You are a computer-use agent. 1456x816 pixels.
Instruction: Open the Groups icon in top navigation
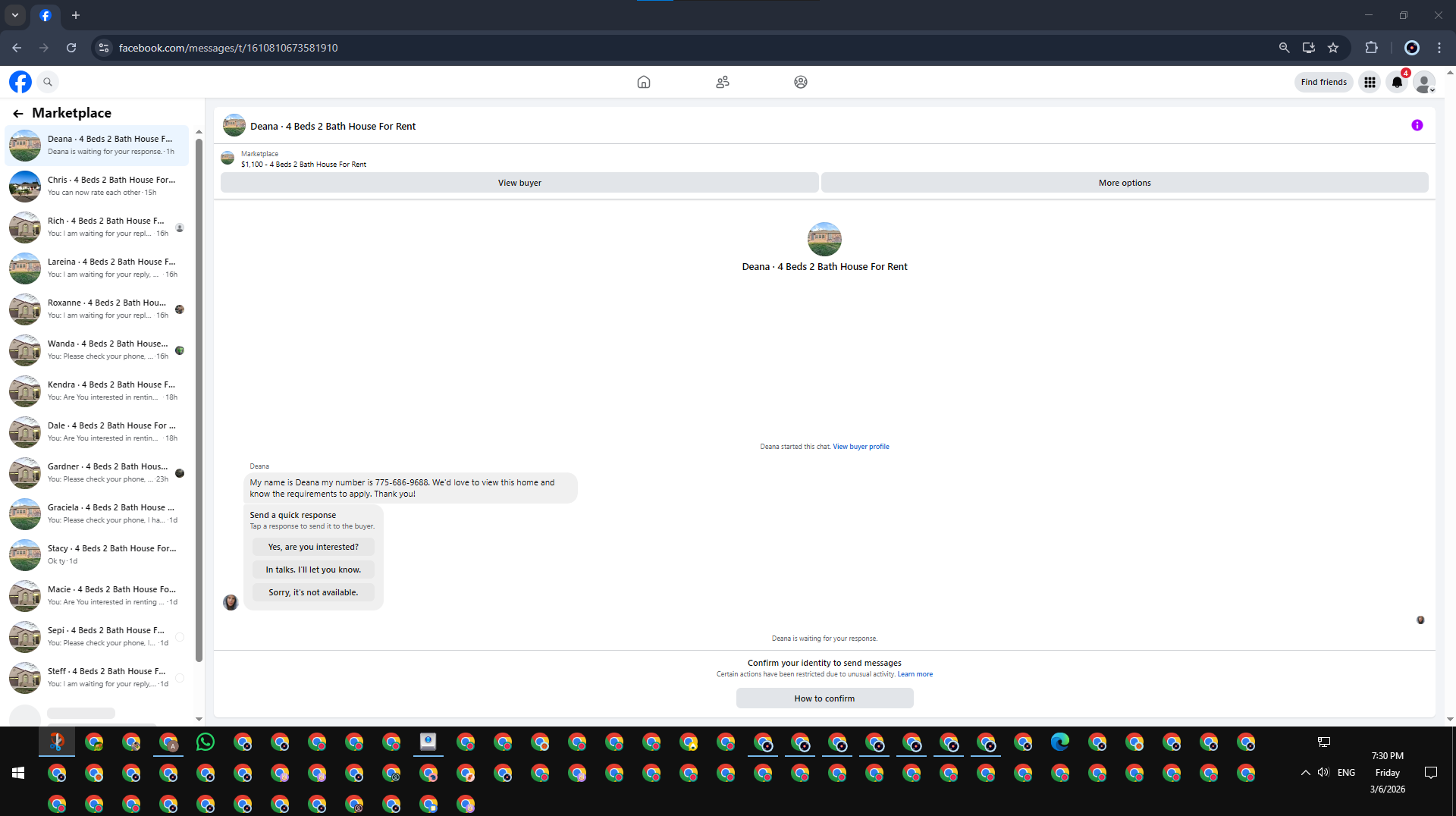tap(801, 82)
